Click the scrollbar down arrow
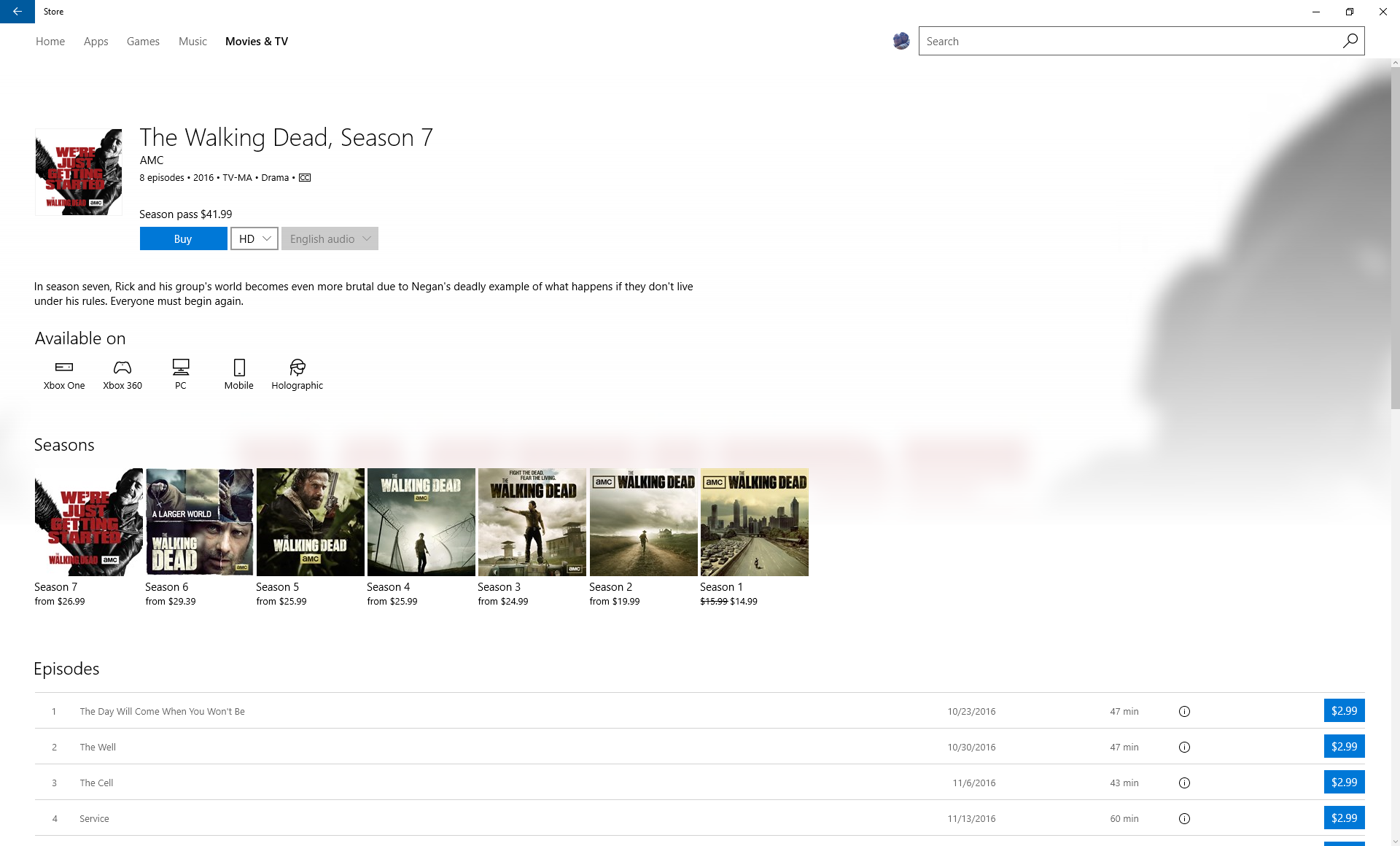The width and height of the screenshot is (1400, 846). point(1395,841)
